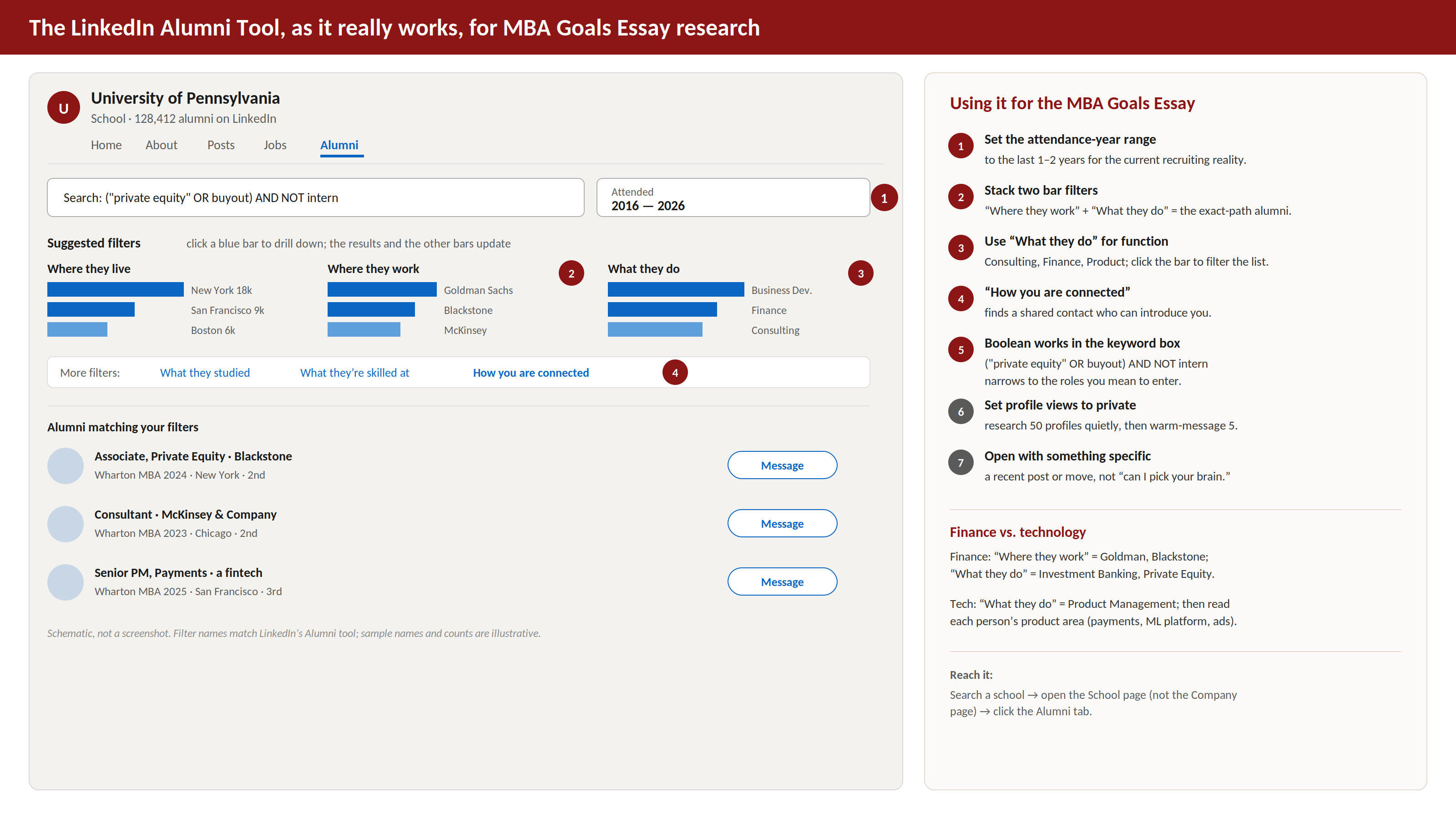Click the 'Set profile views to private' tip
The image size is (1456, 819).
tap(1060, 404)
